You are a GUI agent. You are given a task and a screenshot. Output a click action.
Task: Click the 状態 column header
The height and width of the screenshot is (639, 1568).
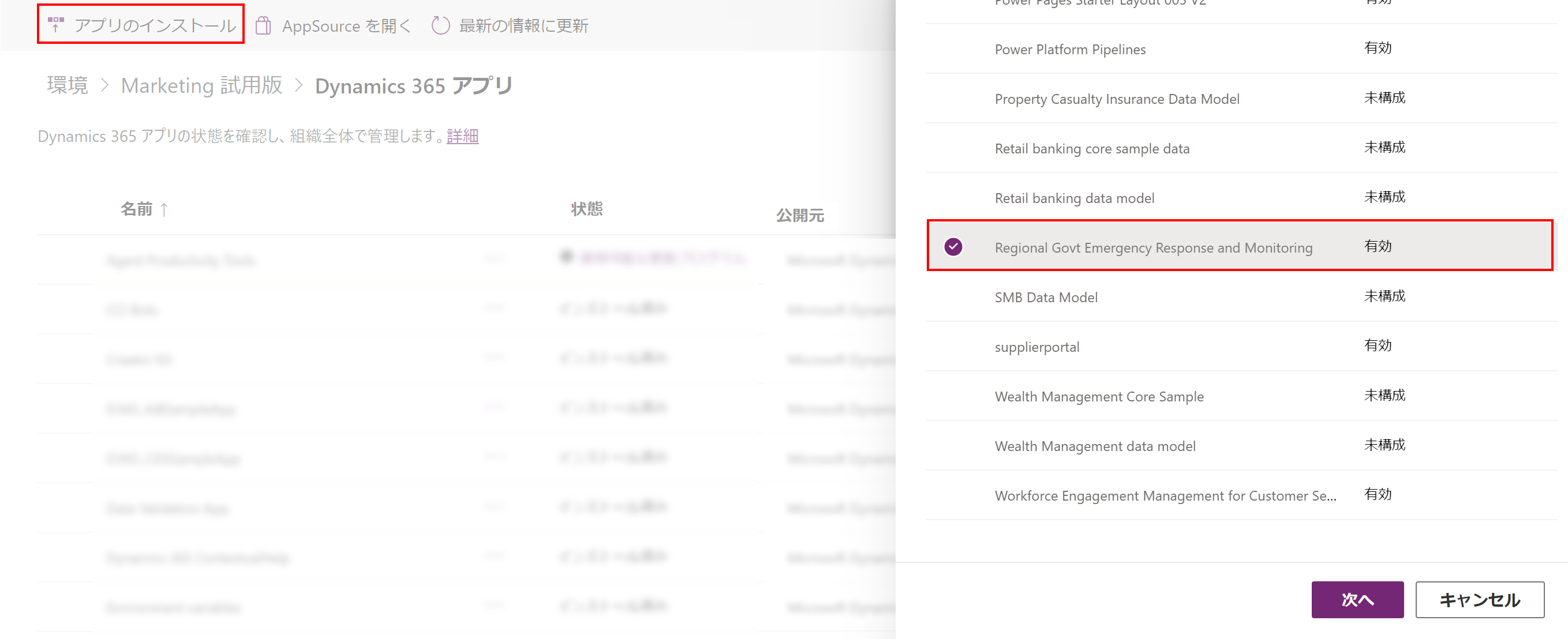(587, 209)
